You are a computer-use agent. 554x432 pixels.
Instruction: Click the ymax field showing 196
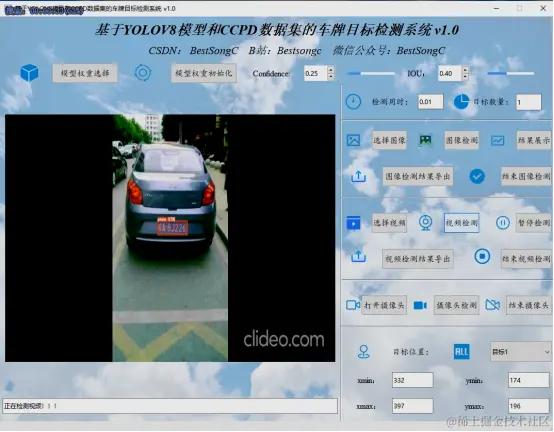529,406
